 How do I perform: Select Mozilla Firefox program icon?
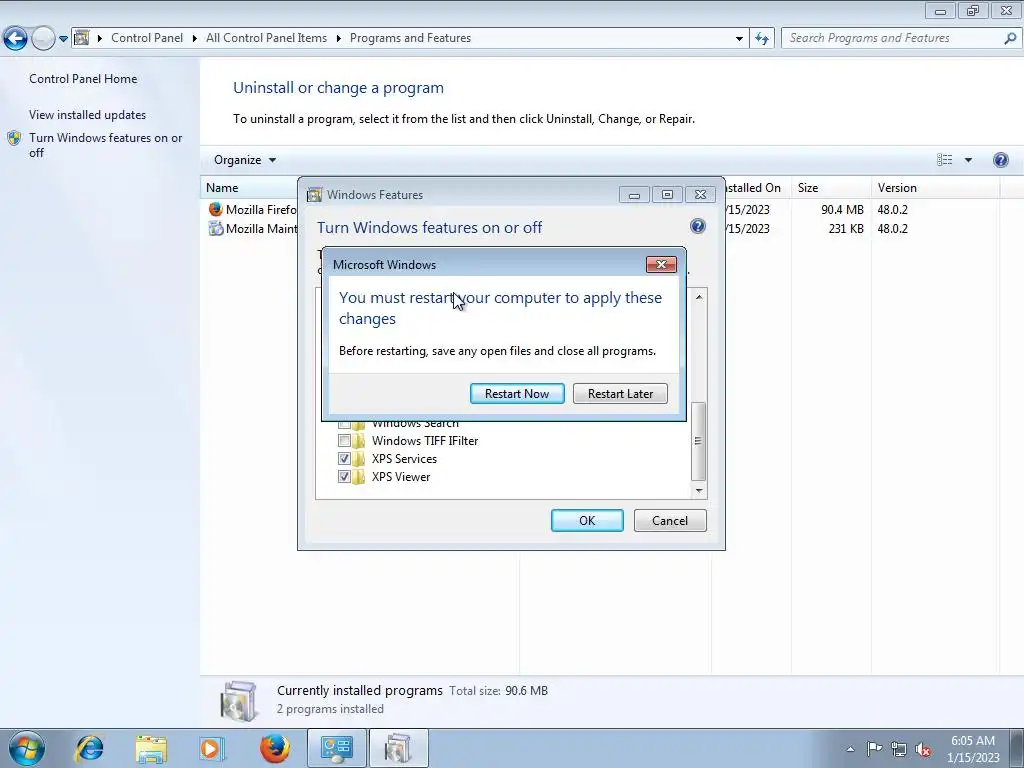216,209
